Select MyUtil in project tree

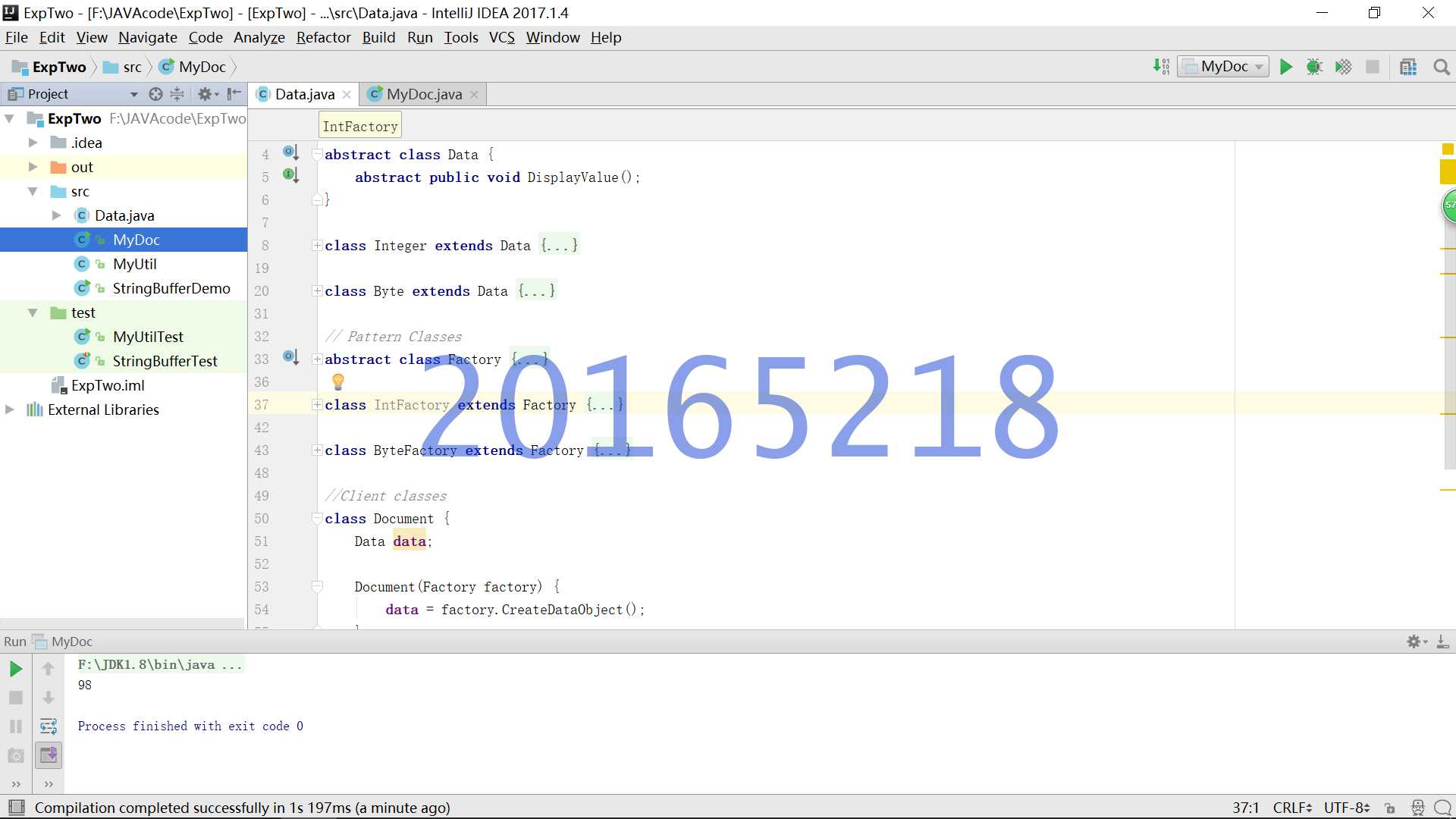pos(134,264)
